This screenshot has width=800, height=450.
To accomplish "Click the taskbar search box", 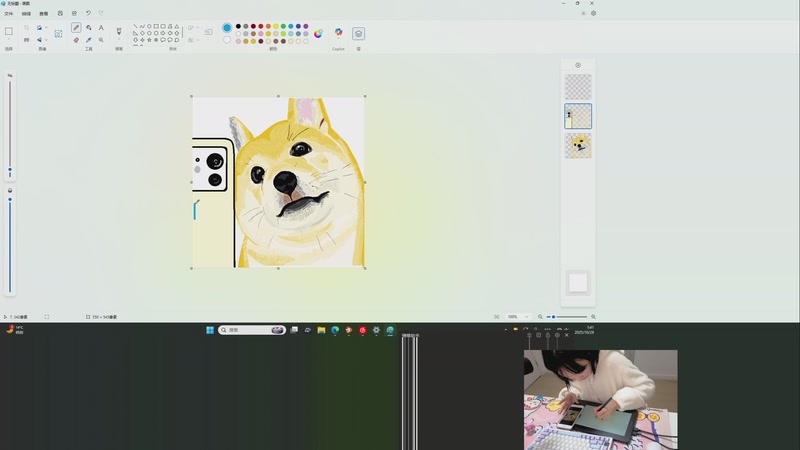I will click(x=252, y=330).
